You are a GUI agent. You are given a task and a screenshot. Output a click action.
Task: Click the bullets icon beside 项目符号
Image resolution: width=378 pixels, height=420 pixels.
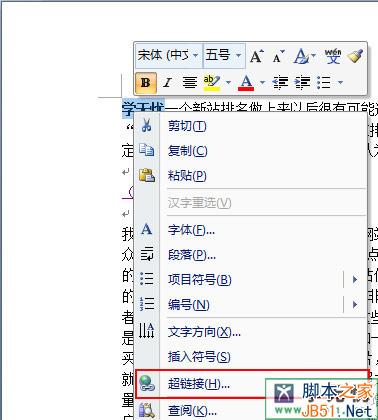point(147,279)
